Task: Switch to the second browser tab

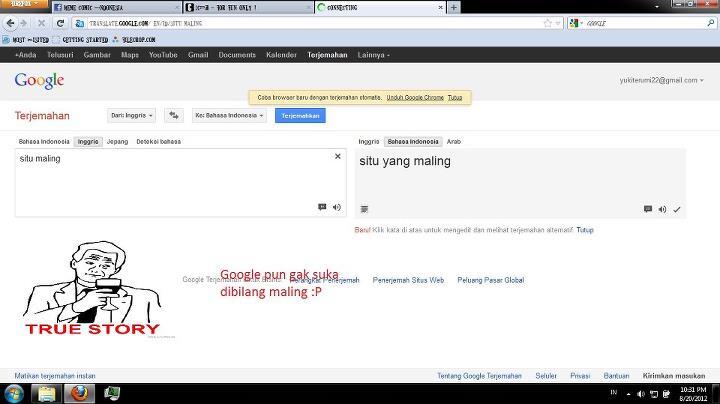Action: 247,7
